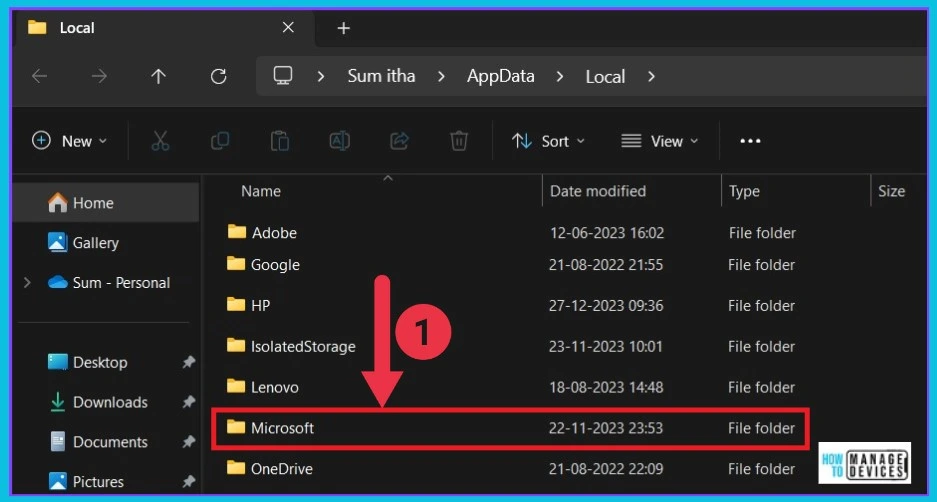Click the This PC monitor icon in address bar
The height and width of the screenshot is (502, 937).
click(x=283, y=75)
